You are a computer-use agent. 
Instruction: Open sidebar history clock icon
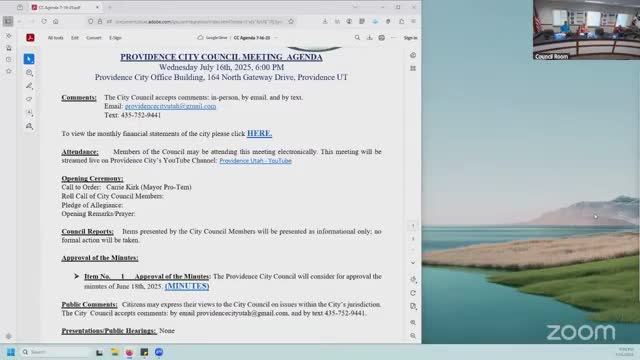click(x=9, y=60)
